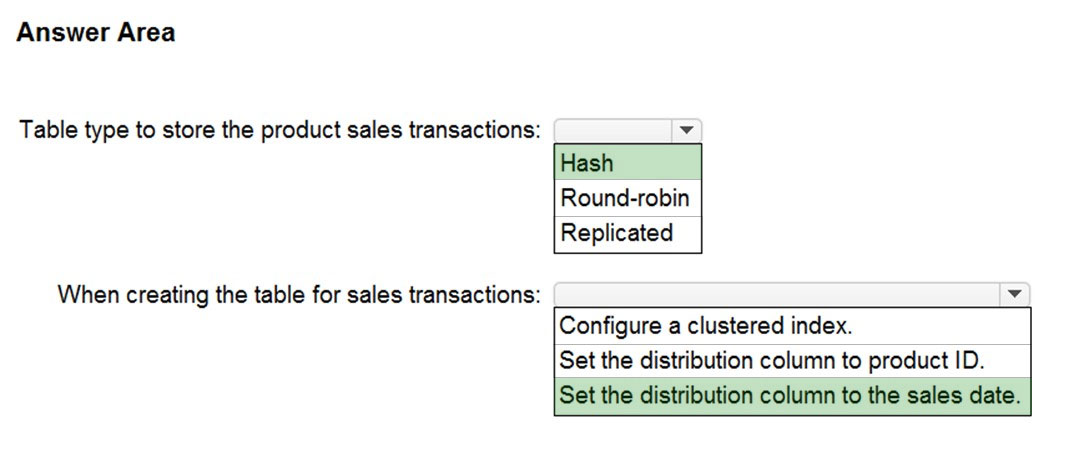Screen dimensions: 1074x464
Task: Expand the sales transactions creation dropdown arrow
Action: pyautogui.click(x=1014, y=295)
